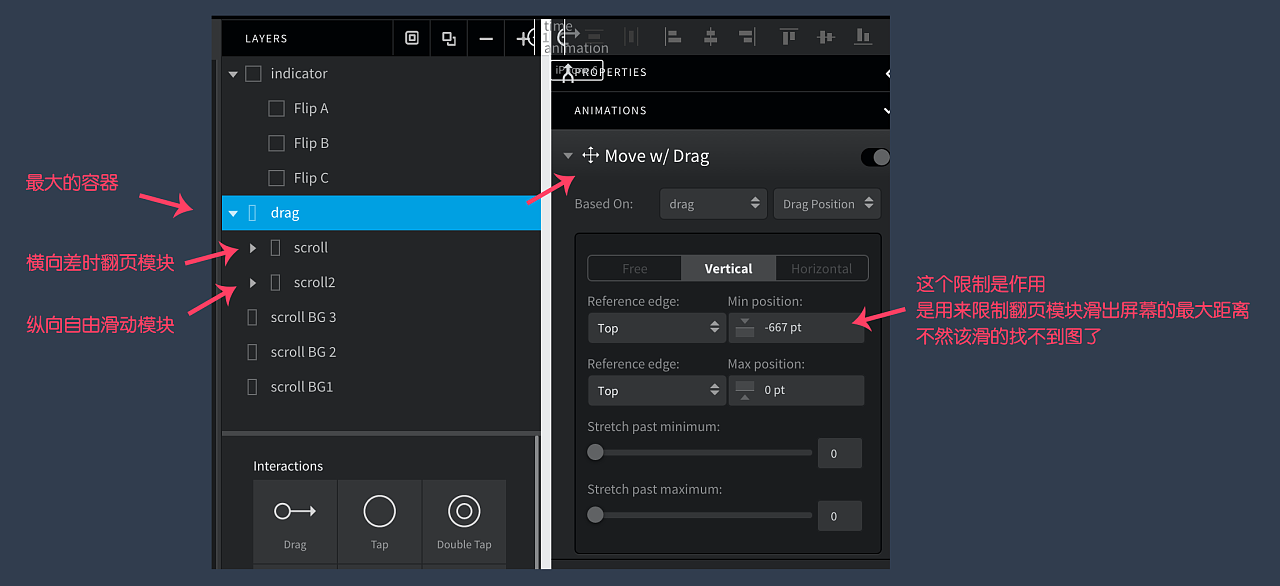The height and width of the screenshot is (586, 1280).
Task: Expand the scroll layer group
Action: pos(253,248)
